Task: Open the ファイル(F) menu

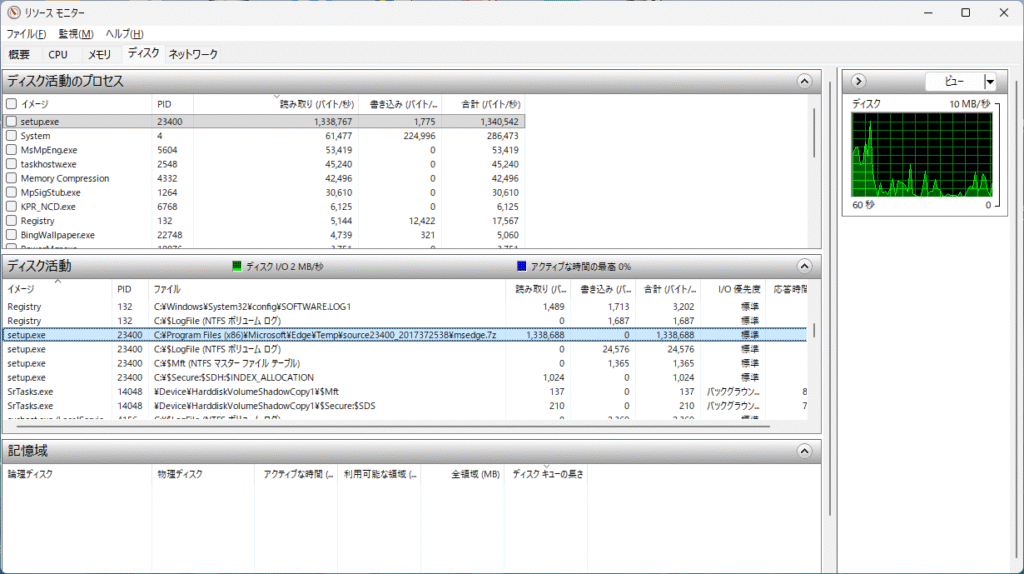Action: click(x=26, y=34)
